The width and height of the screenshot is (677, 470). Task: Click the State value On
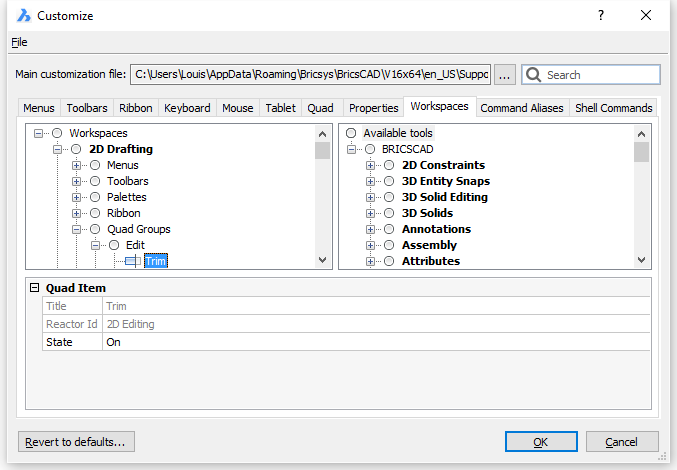376,342
